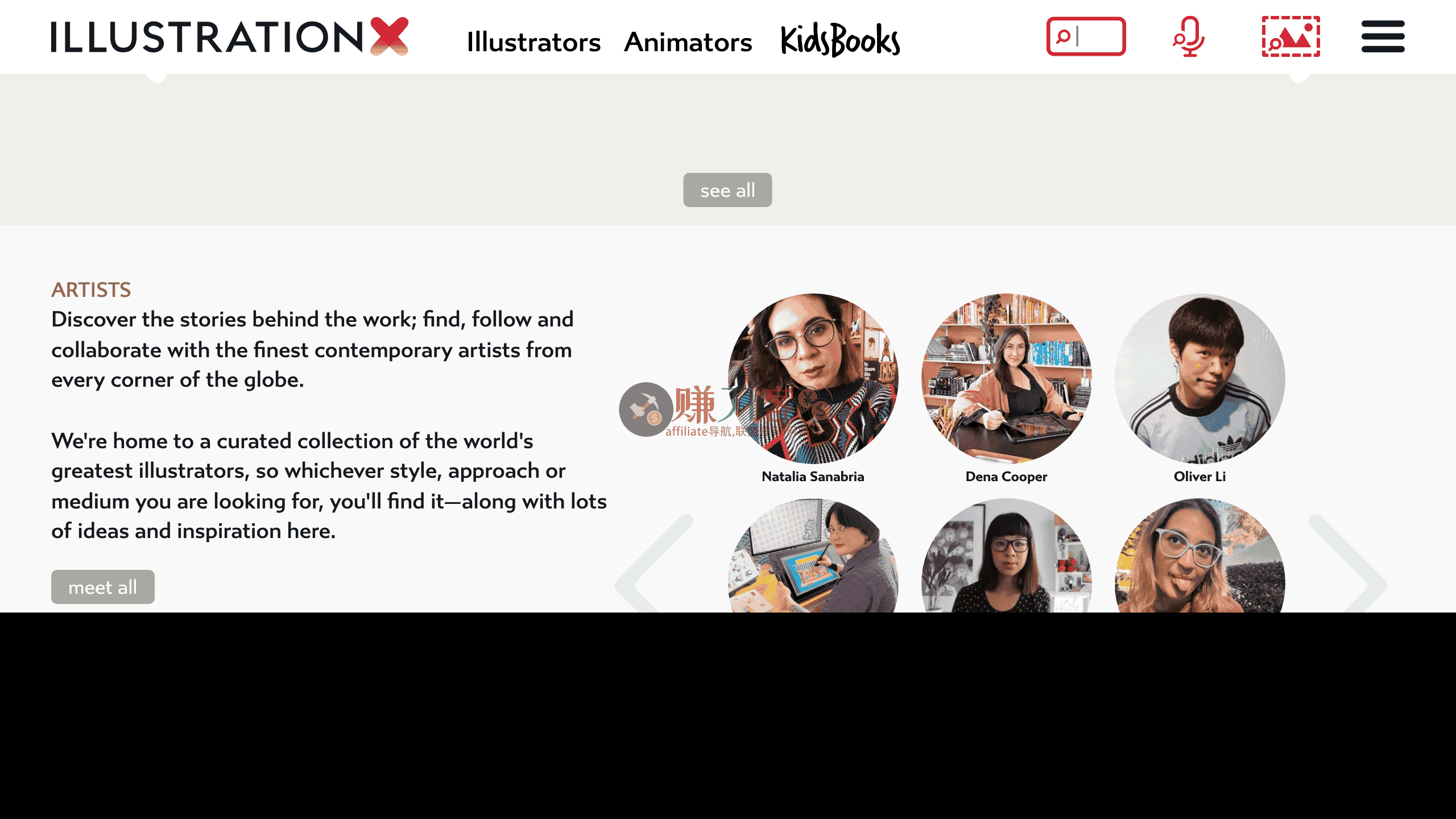Open the image search icon
The width and height of the screenshot is (1456, 819).
pos(1291,36)
